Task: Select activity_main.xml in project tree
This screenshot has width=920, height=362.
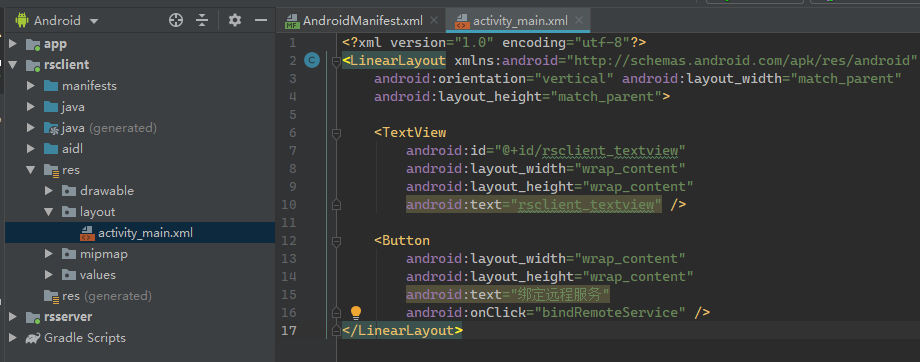Action: click(x=140, y=233)
